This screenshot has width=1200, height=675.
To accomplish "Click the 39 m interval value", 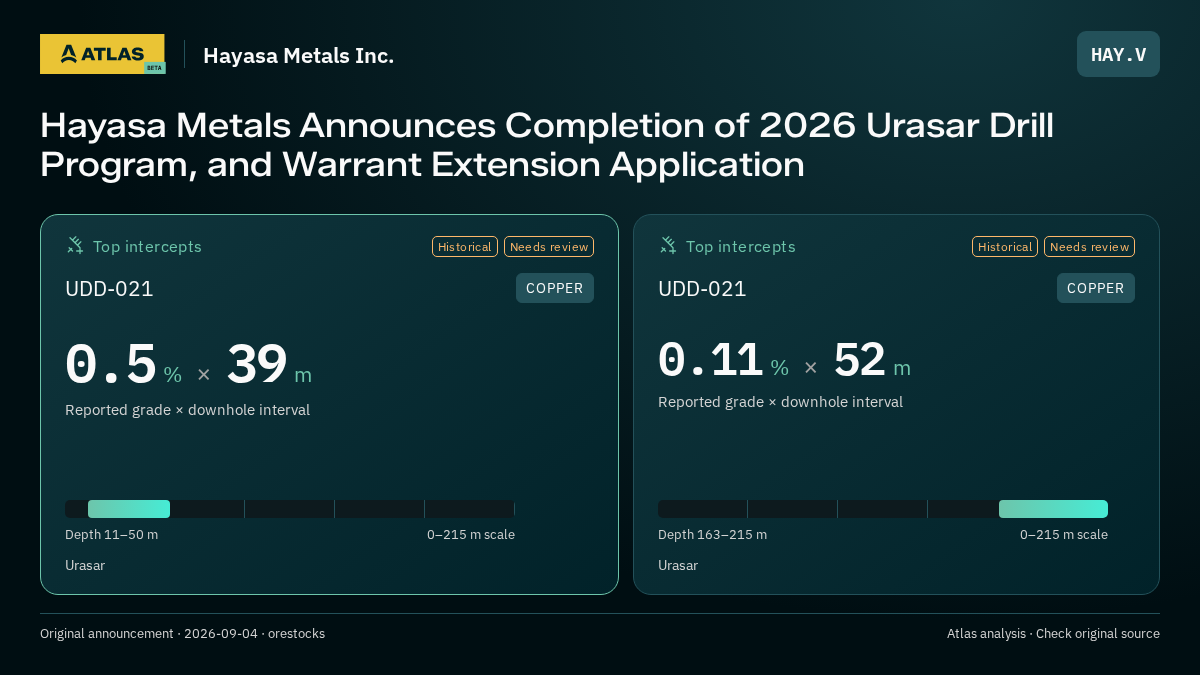I will click(269, 365).
